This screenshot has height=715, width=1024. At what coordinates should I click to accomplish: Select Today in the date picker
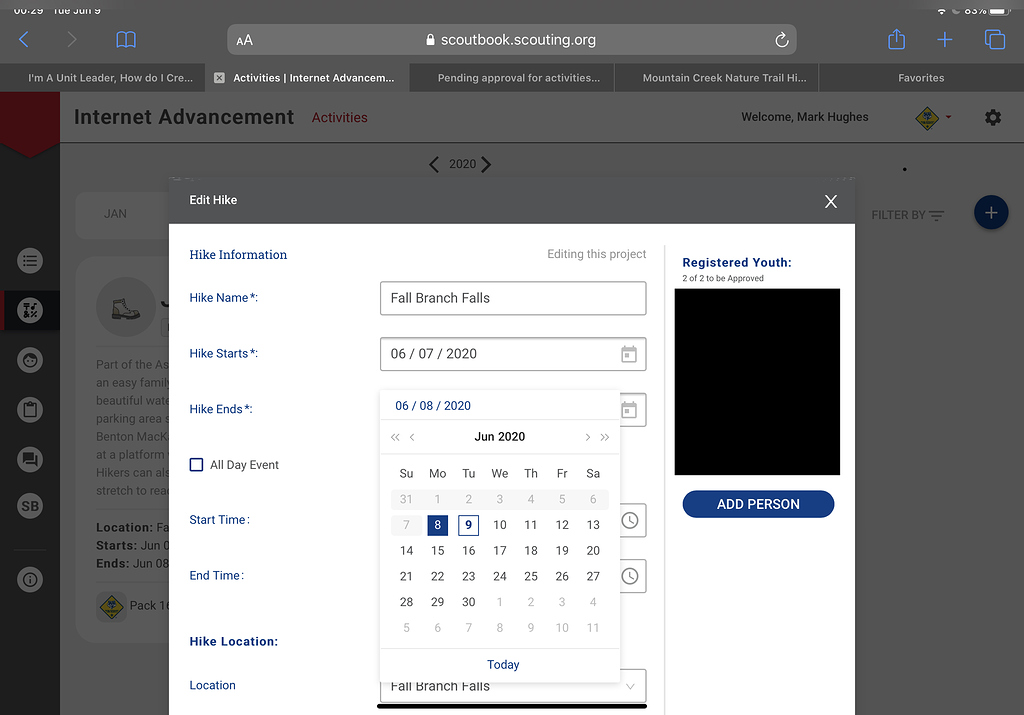(x=503, y=664)
